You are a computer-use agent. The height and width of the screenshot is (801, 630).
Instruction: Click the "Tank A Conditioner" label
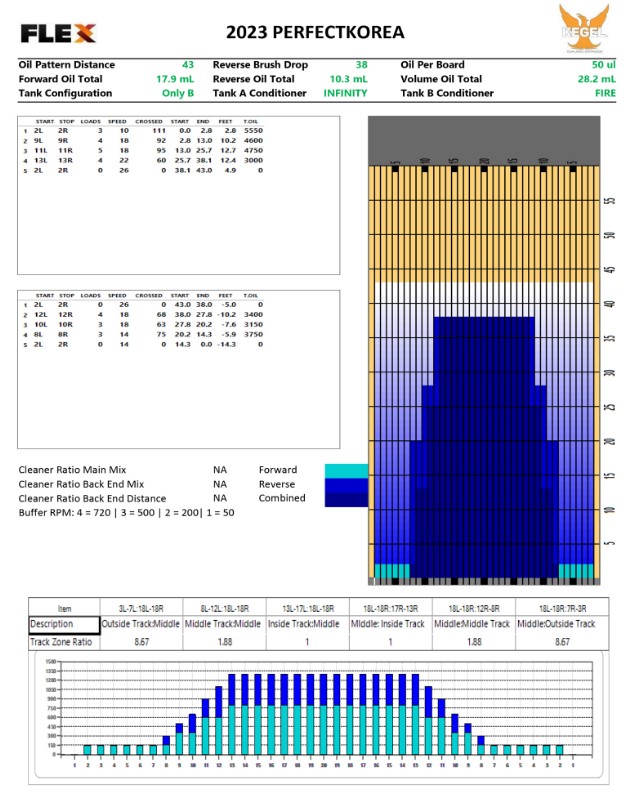click(260, 93)
